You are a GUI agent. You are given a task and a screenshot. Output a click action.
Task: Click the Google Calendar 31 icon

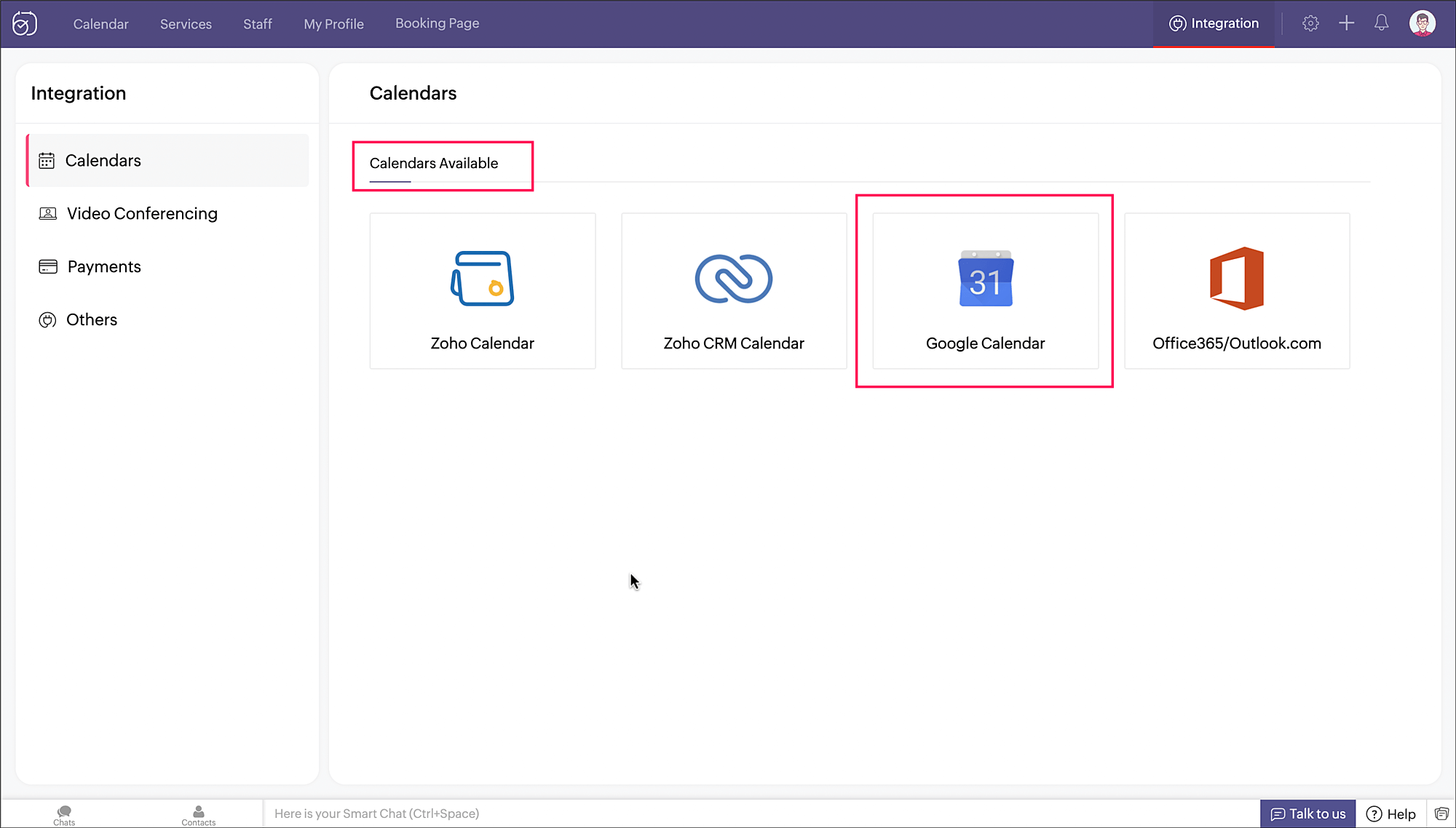986,279
